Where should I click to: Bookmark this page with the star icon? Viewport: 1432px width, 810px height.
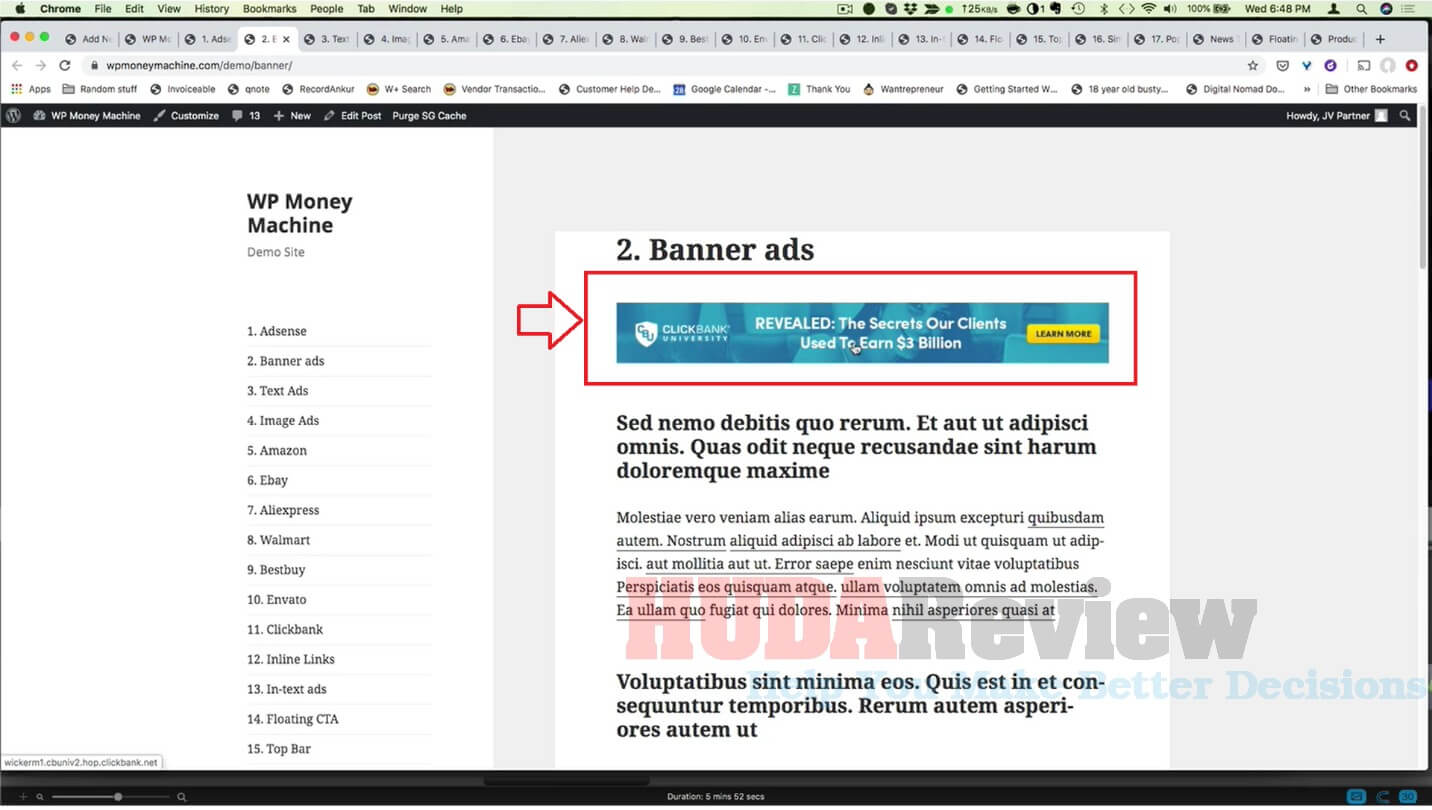[1253, 65]
